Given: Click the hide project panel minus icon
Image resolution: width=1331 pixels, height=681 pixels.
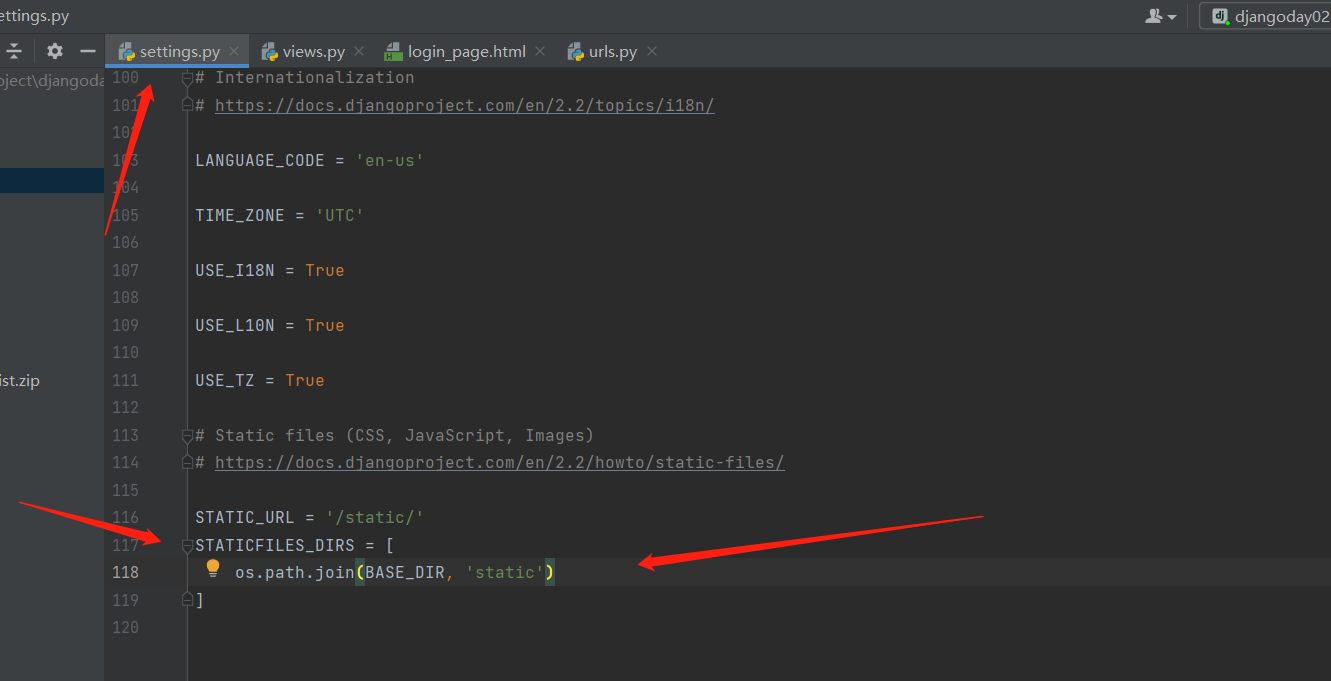Looking at the screenshot, I should (88, 51).
